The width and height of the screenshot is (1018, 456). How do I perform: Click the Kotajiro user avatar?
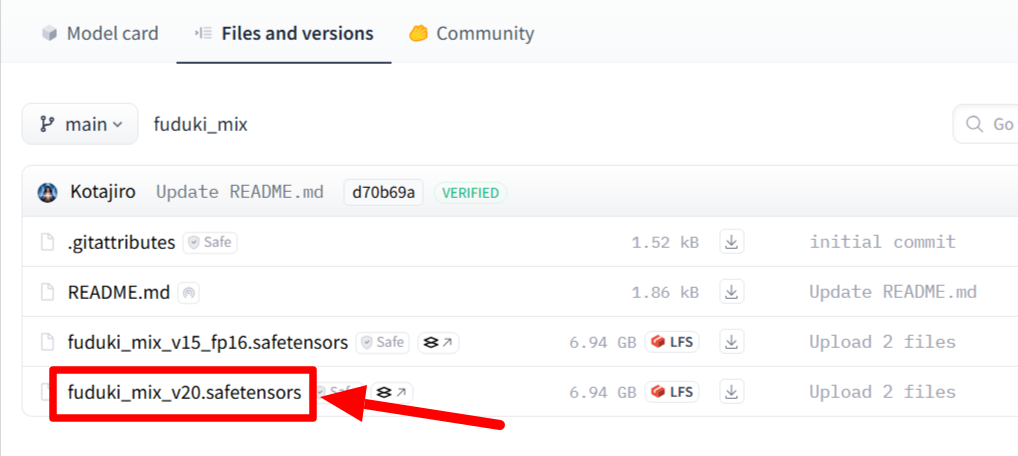47,192
